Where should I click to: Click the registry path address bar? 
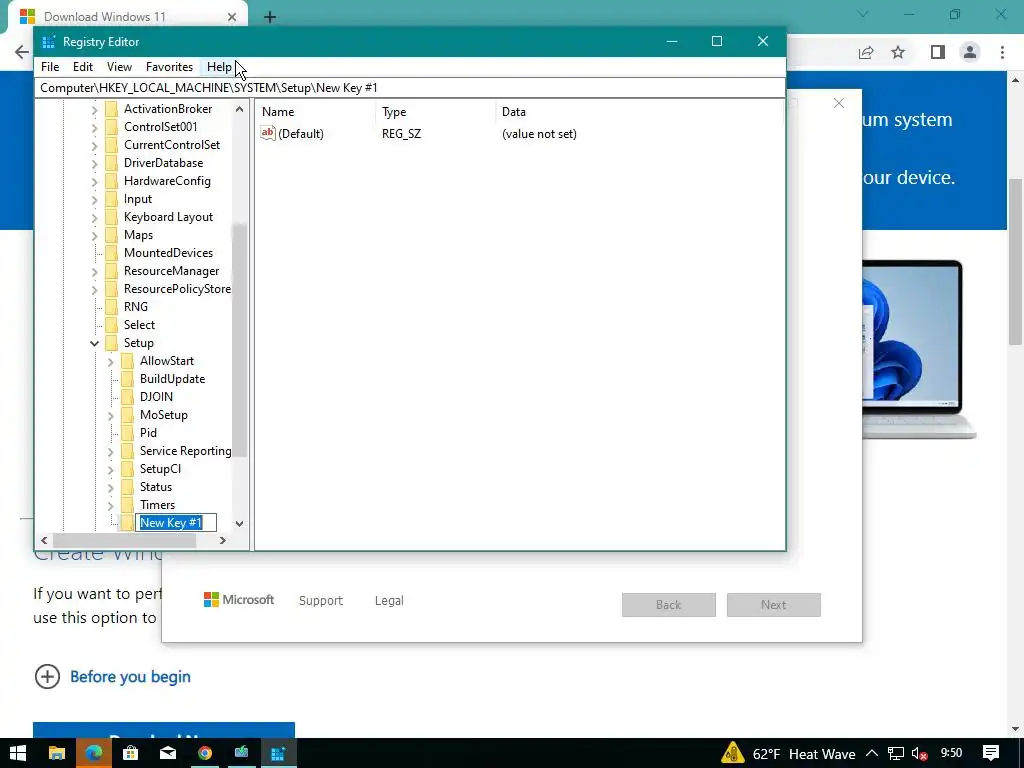tap(410, 88)
